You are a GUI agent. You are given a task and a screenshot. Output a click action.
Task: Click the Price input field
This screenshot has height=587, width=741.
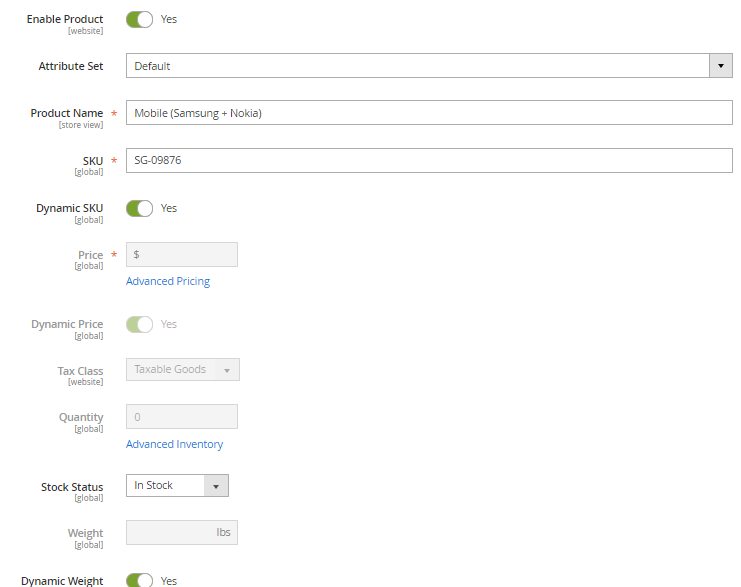pos(182,255)
